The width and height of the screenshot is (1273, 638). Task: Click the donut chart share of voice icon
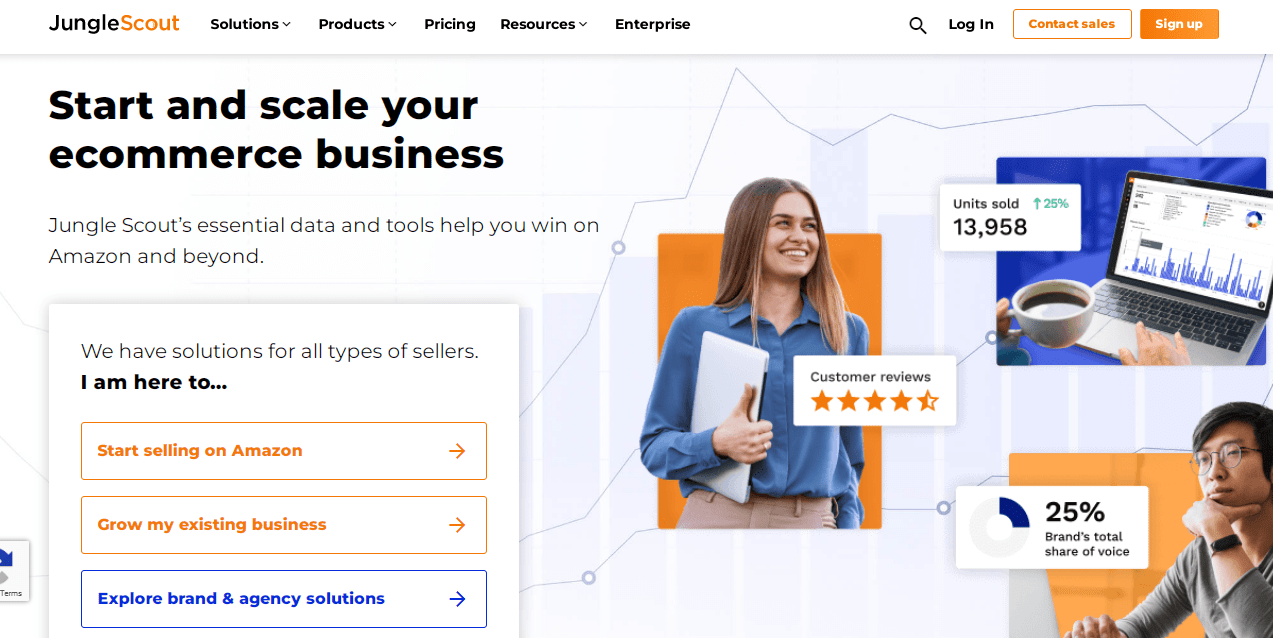coord(999,527)
